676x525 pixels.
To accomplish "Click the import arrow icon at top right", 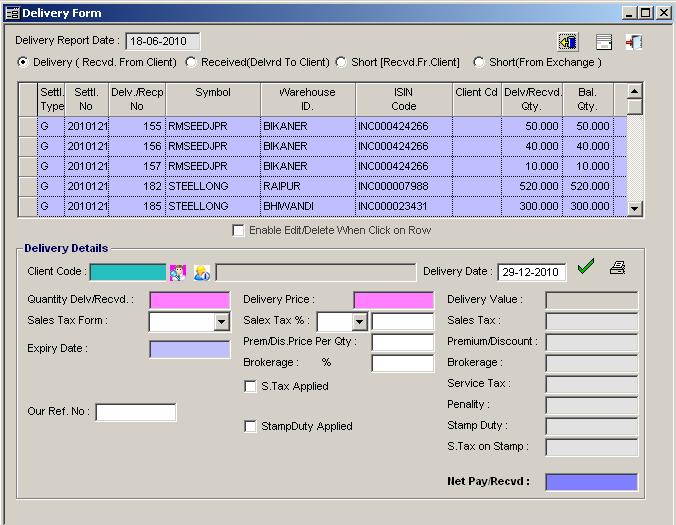I will 568,42.
